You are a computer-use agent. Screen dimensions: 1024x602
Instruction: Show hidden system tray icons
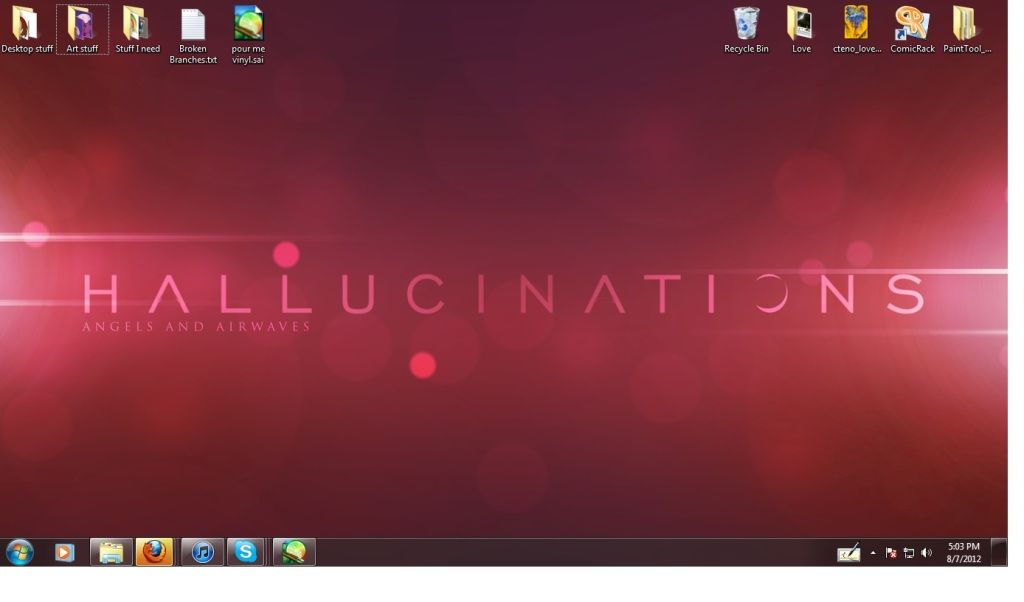tap(873, 553)
